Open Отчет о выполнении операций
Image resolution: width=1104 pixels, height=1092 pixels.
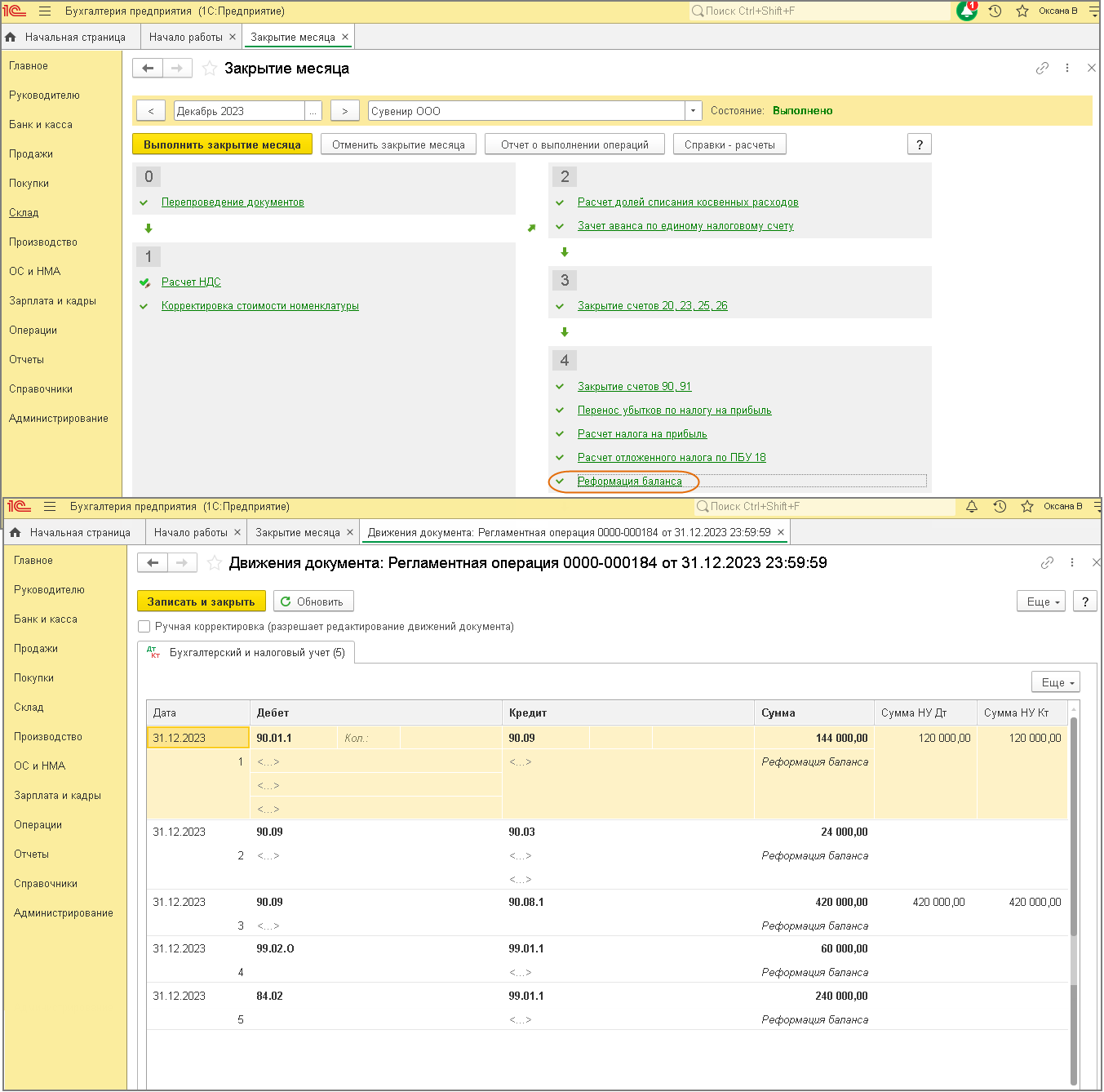click(574, 144)
